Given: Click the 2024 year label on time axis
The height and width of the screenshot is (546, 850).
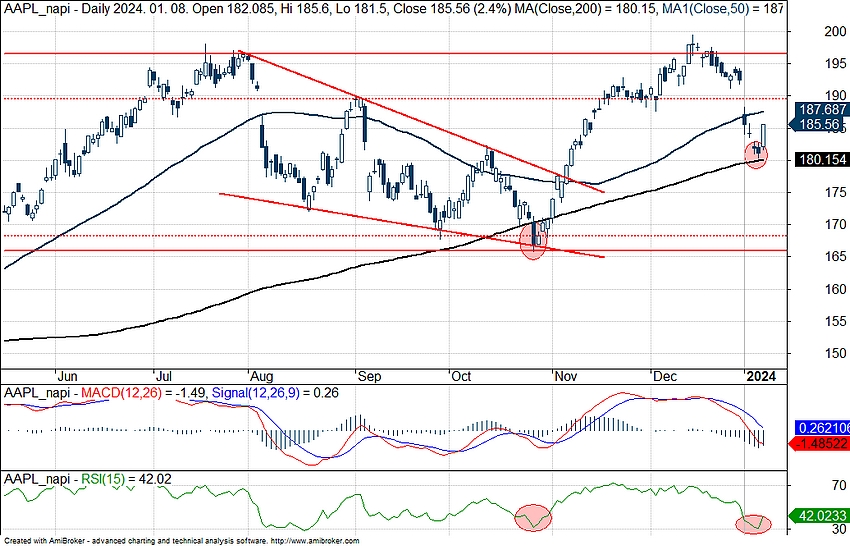Looking at the screenshot, I should [761, 376].
